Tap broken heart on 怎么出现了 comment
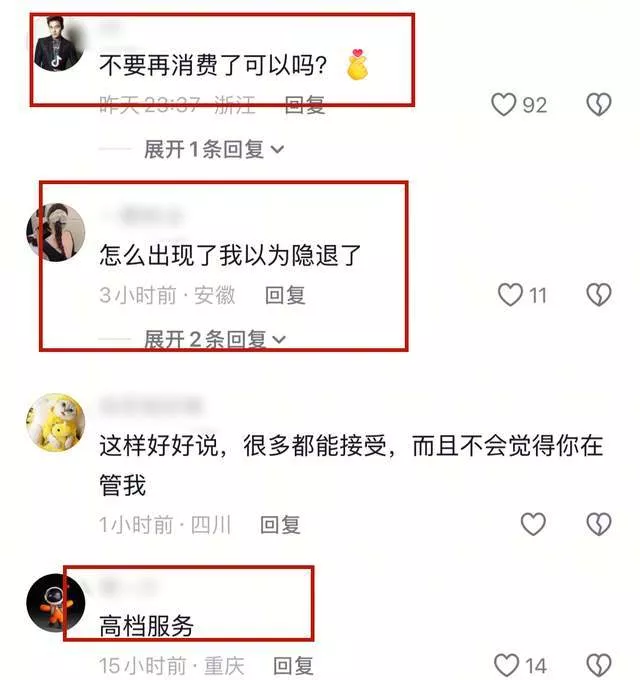The width and height of the screenshot is (640, 680). (599, 295)
